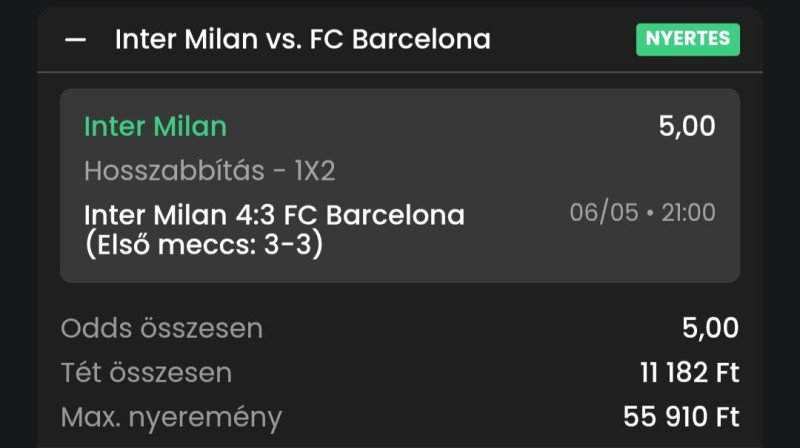The image size is (800, 448).
Task: Click the word Barcelona in the header
Action: [421, 39]
